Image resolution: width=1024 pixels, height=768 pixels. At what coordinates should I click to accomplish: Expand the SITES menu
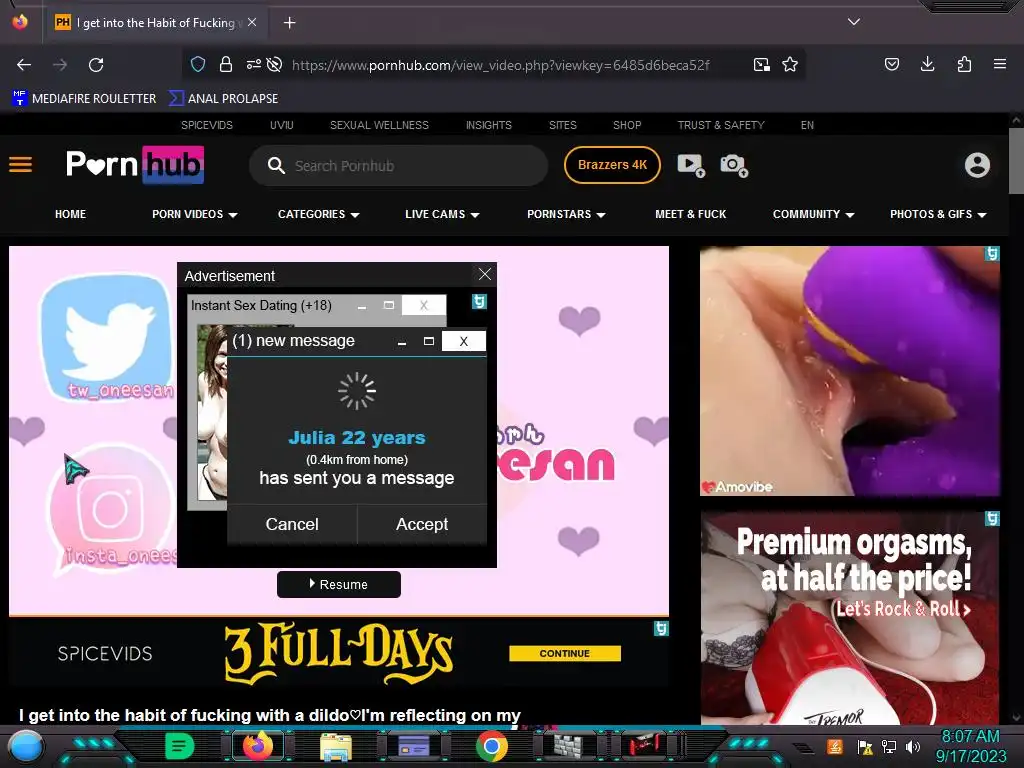click(562, 125)
